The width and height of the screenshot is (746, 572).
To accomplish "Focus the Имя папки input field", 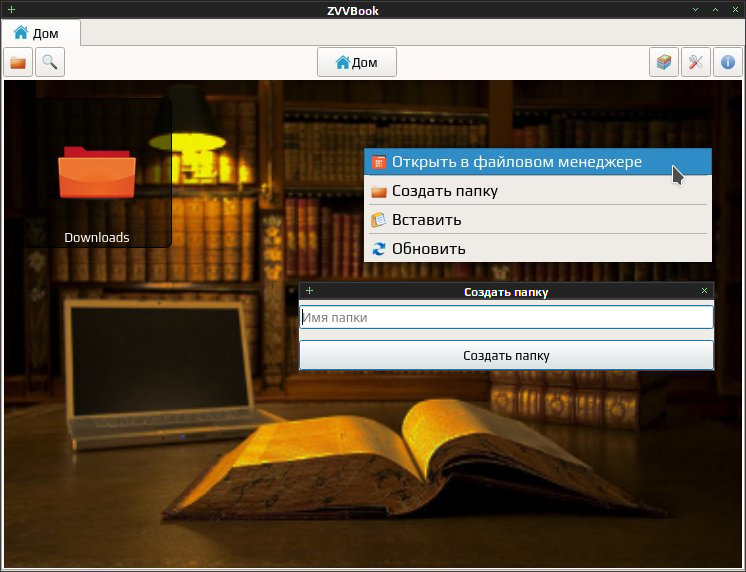I will click(506, 317).
